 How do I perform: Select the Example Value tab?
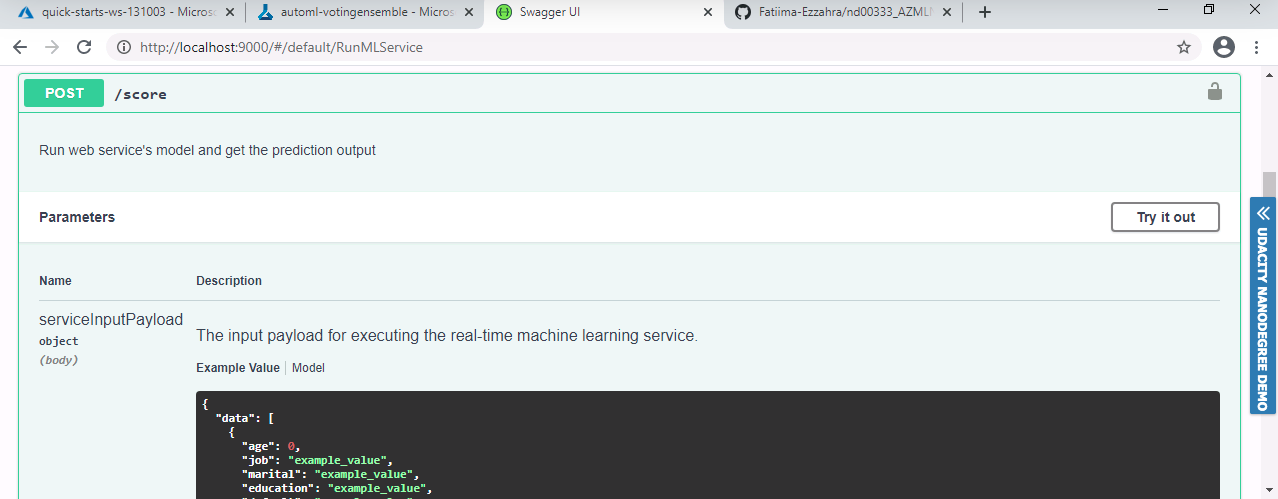238,368
